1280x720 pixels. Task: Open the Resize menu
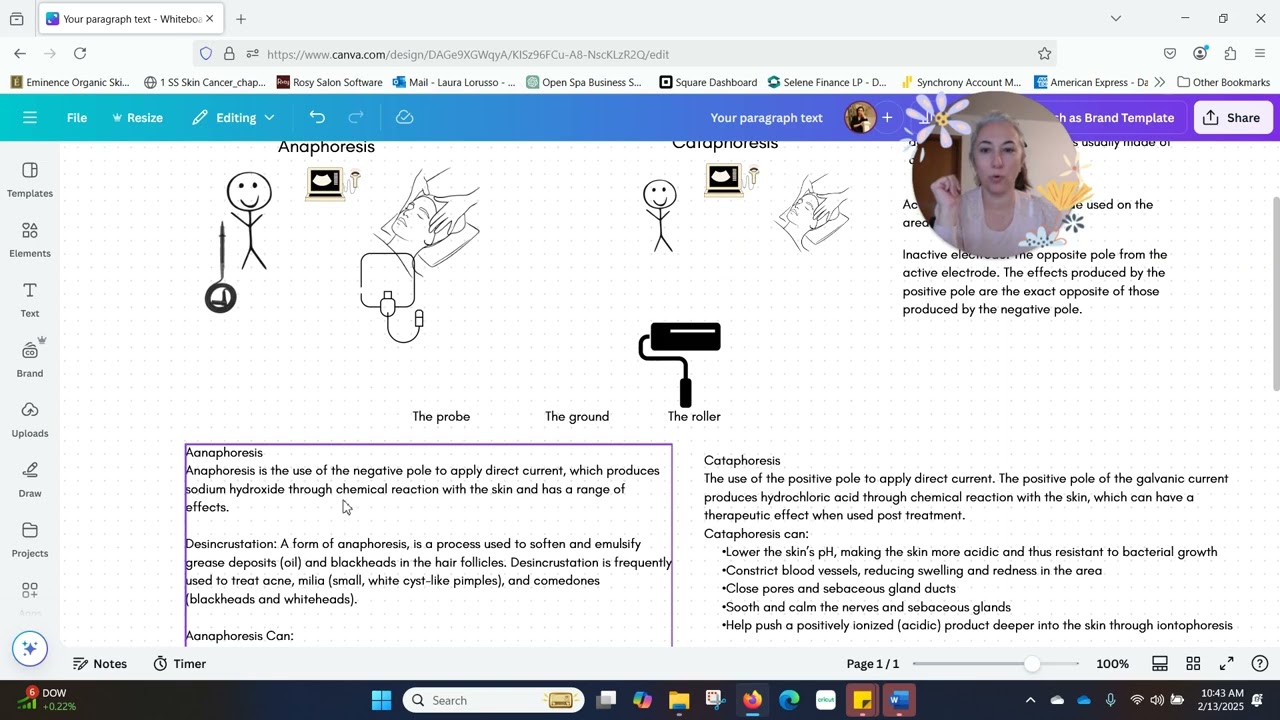(x=138, y=118)
